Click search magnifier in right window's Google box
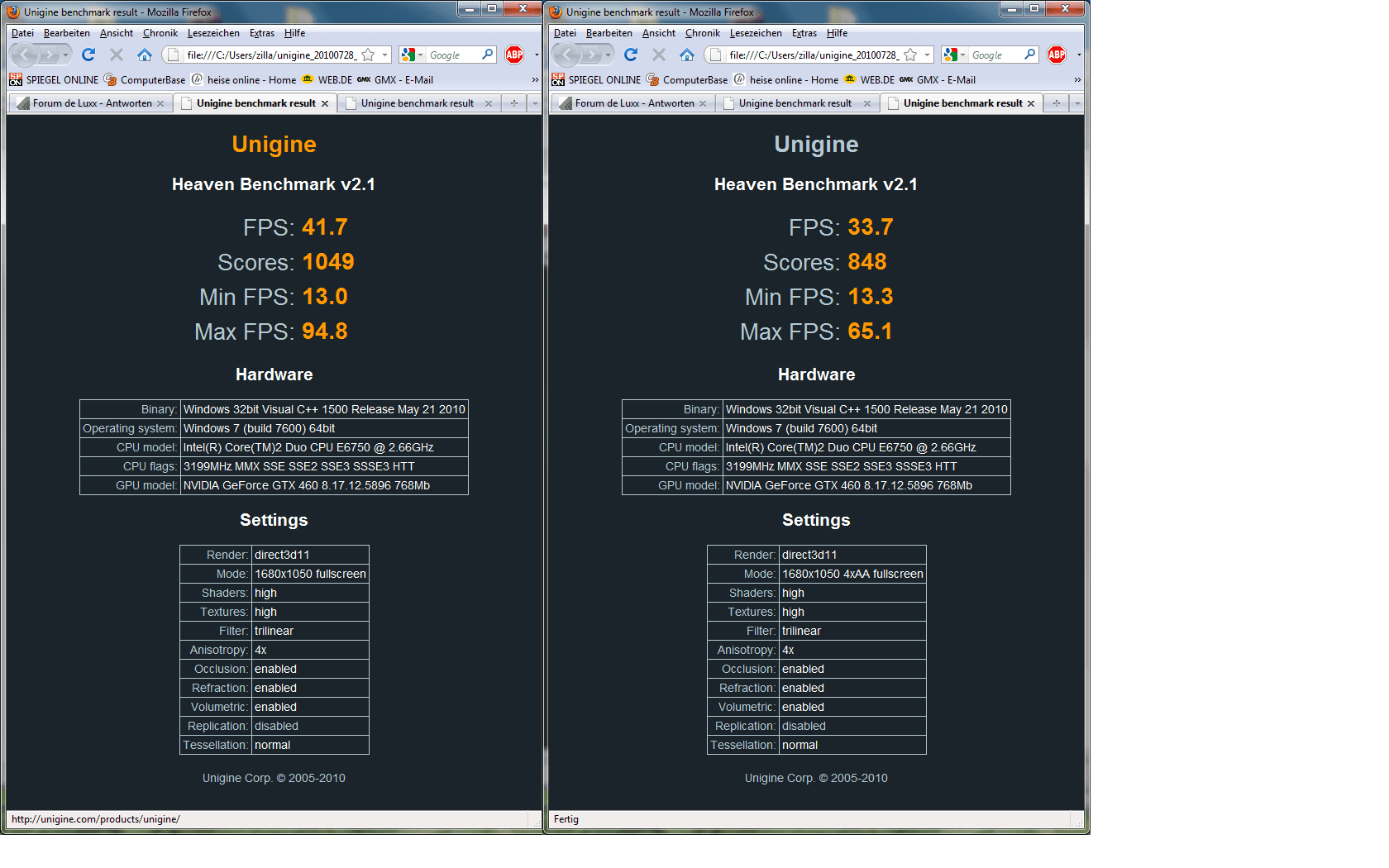This screenshot has width=1389, height=868. tap(1030, 55)
